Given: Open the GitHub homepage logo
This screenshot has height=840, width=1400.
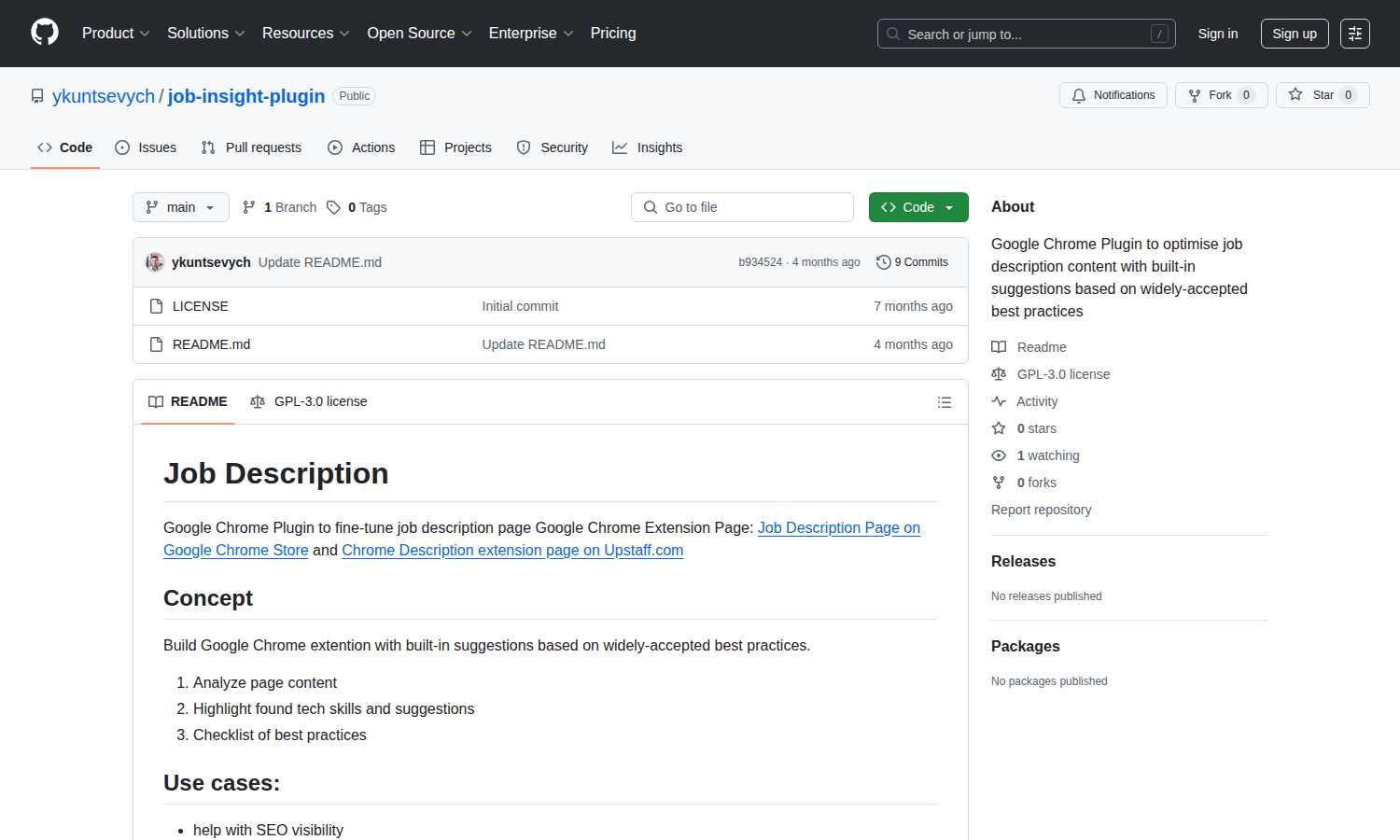Looking at the screenshot, I should 45,33.
